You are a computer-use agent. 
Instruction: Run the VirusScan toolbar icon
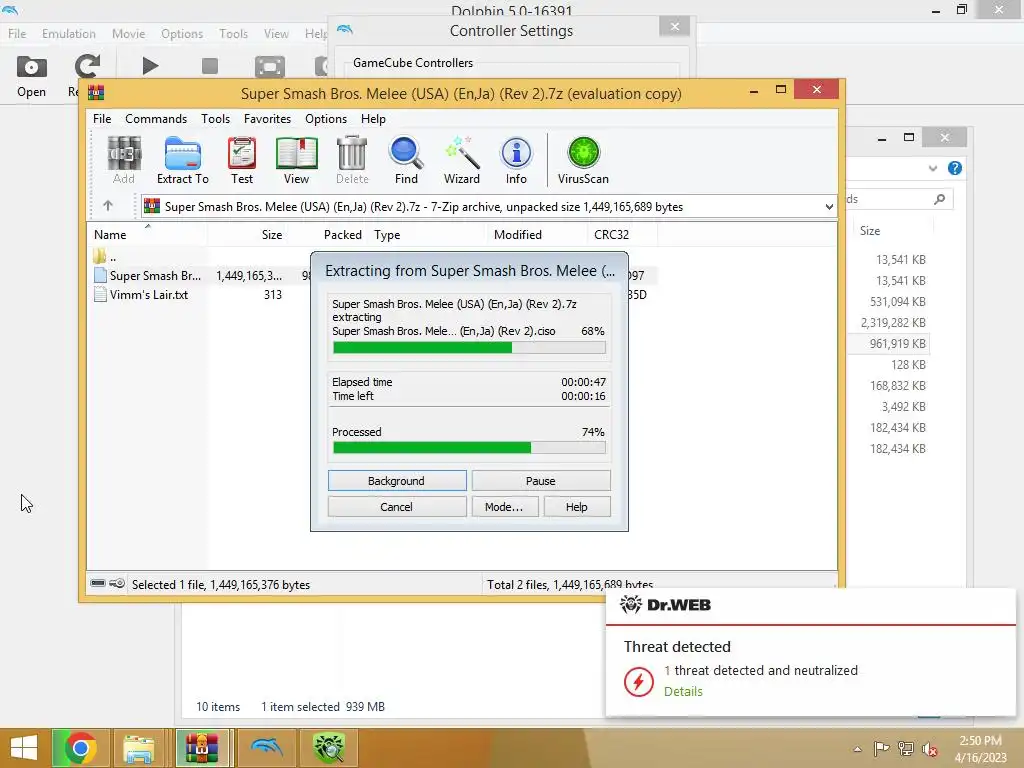pyautogui.click(x=583, y=160)
